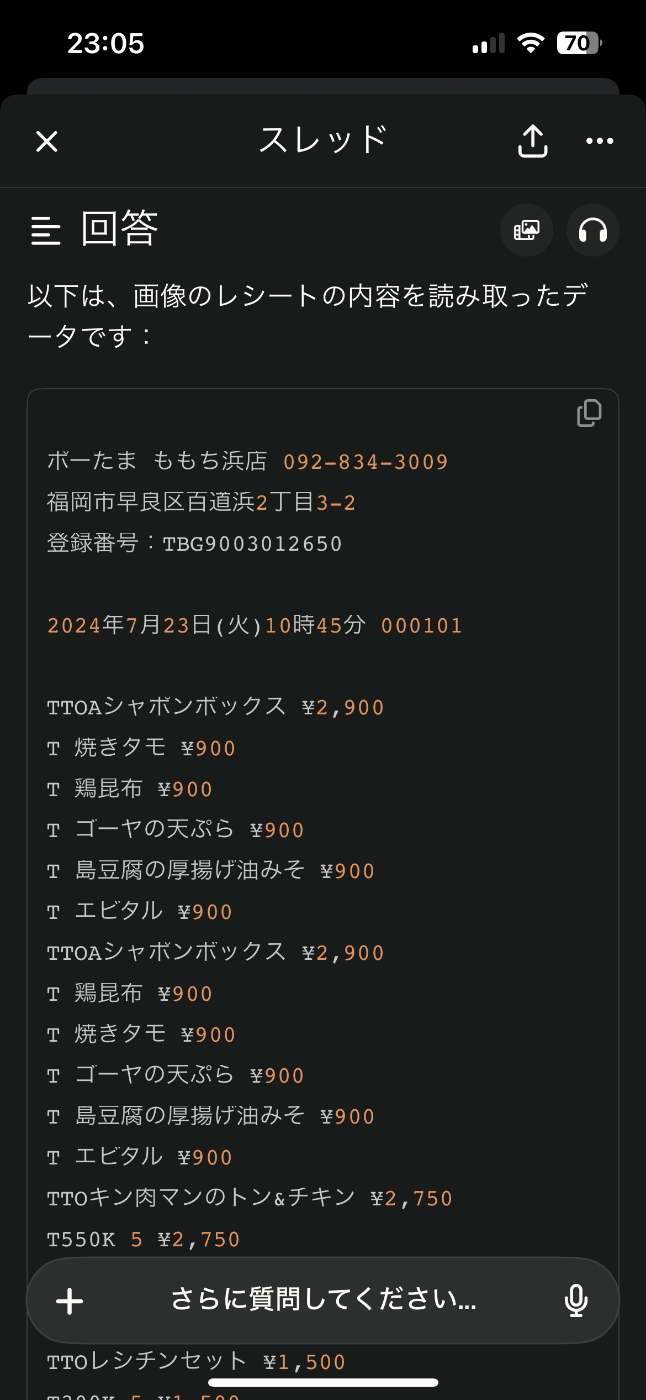The width and height of the screenshot is (646, 1400).
Task: Copy the code block with the copy icon
Action: pos(589,413)
